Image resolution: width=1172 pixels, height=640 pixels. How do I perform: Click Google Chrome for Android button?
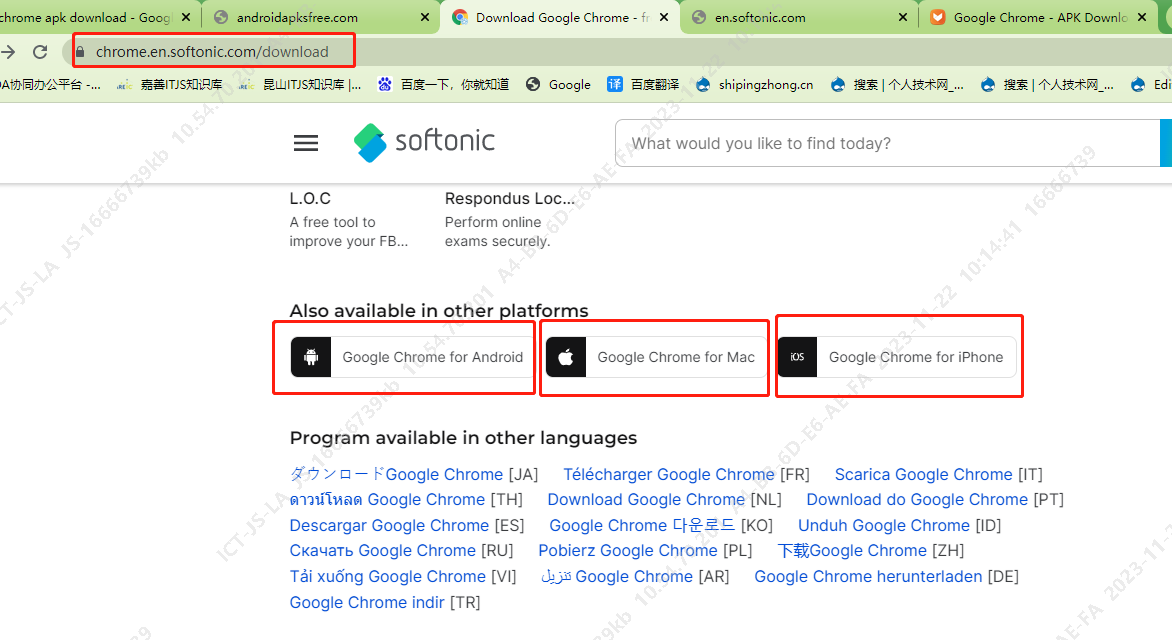click(411, 357)
